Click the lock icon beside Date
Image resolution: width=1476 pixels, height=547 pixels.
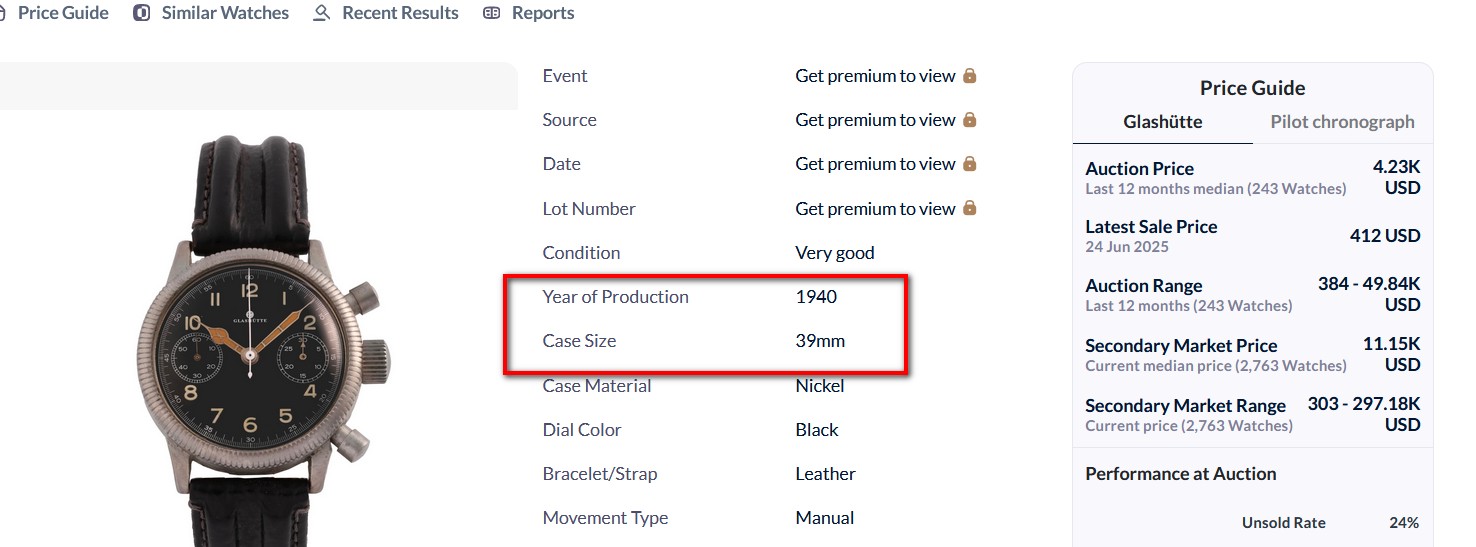pyautogui.click(x=969, y=164)
